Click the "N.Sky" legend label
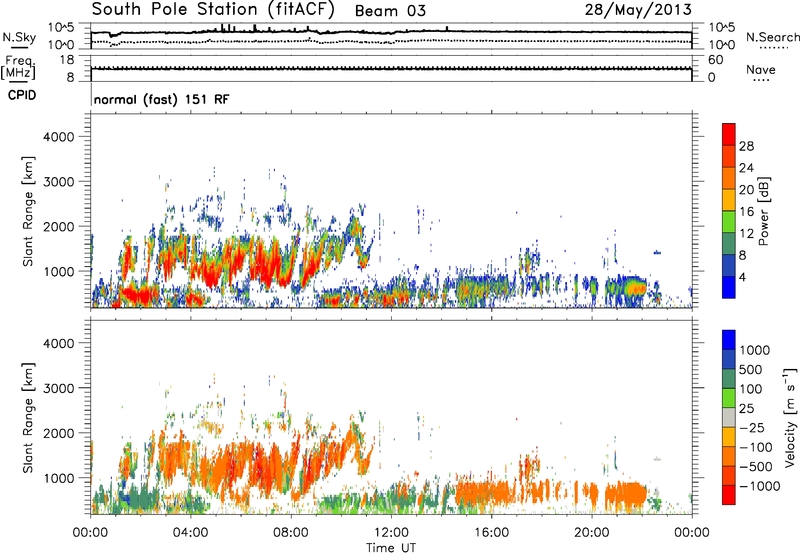 [x=19, y=37]
